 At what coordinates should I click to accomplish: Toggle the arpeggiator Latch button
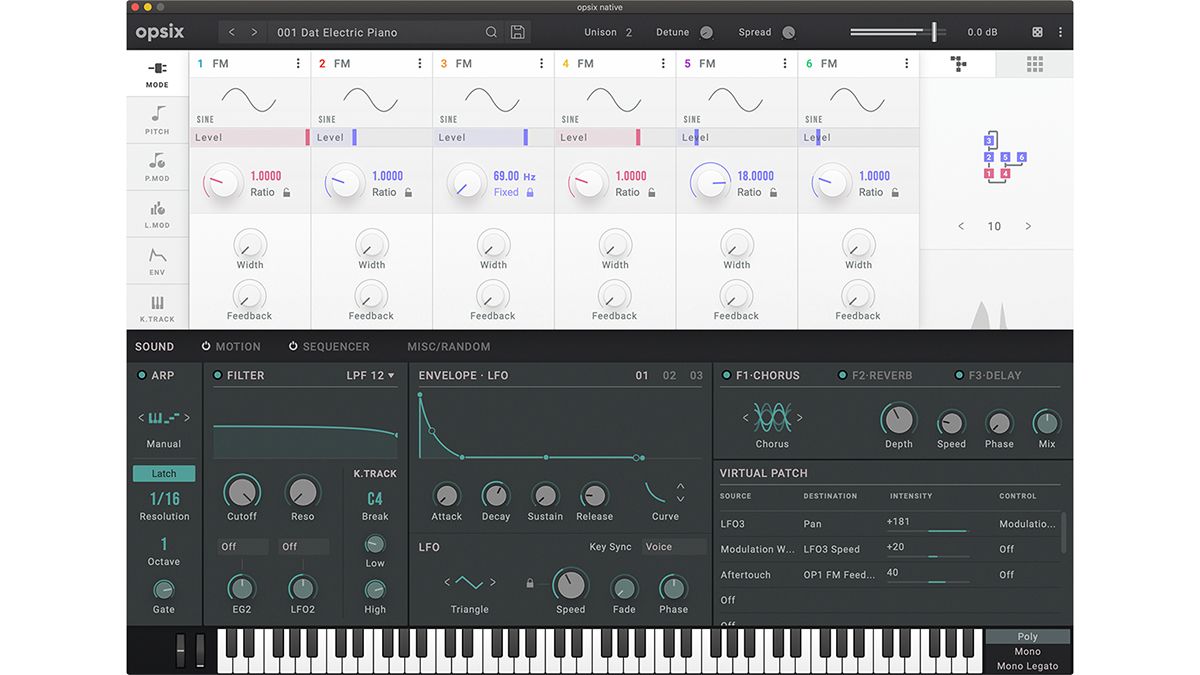(x=164, y=474)
